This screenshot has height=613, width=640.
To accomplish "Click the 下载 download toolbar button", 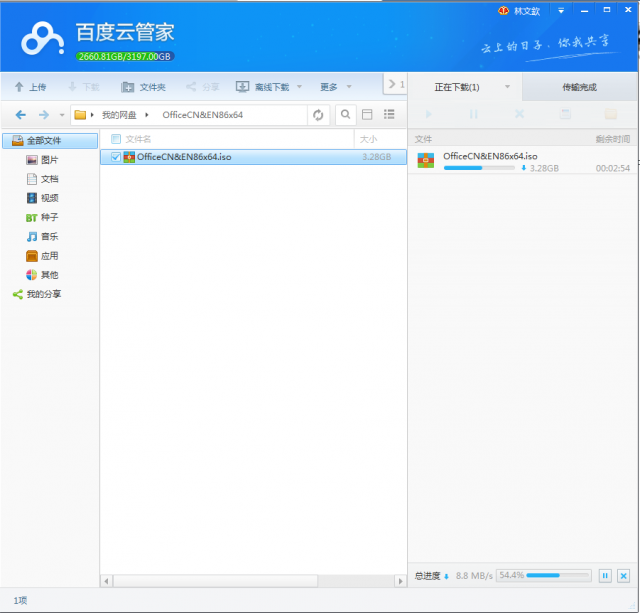I will [84, 87].
